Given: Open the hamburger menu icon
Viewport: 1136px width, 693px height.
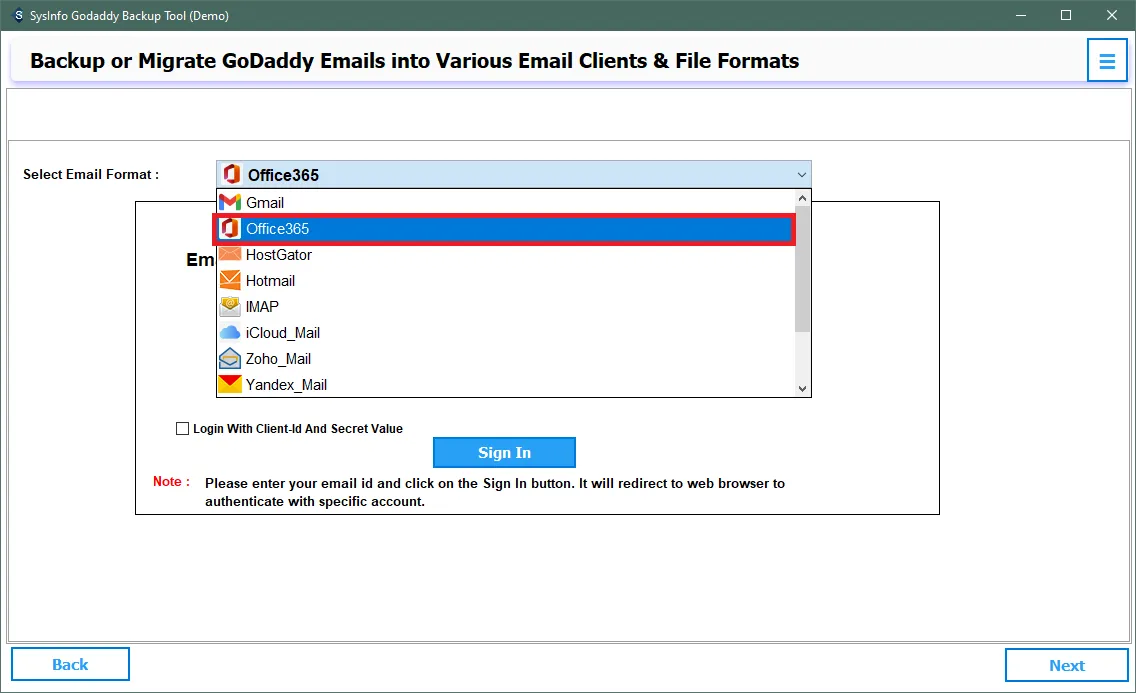Looking at the screenshot, I should (1106, 61).
